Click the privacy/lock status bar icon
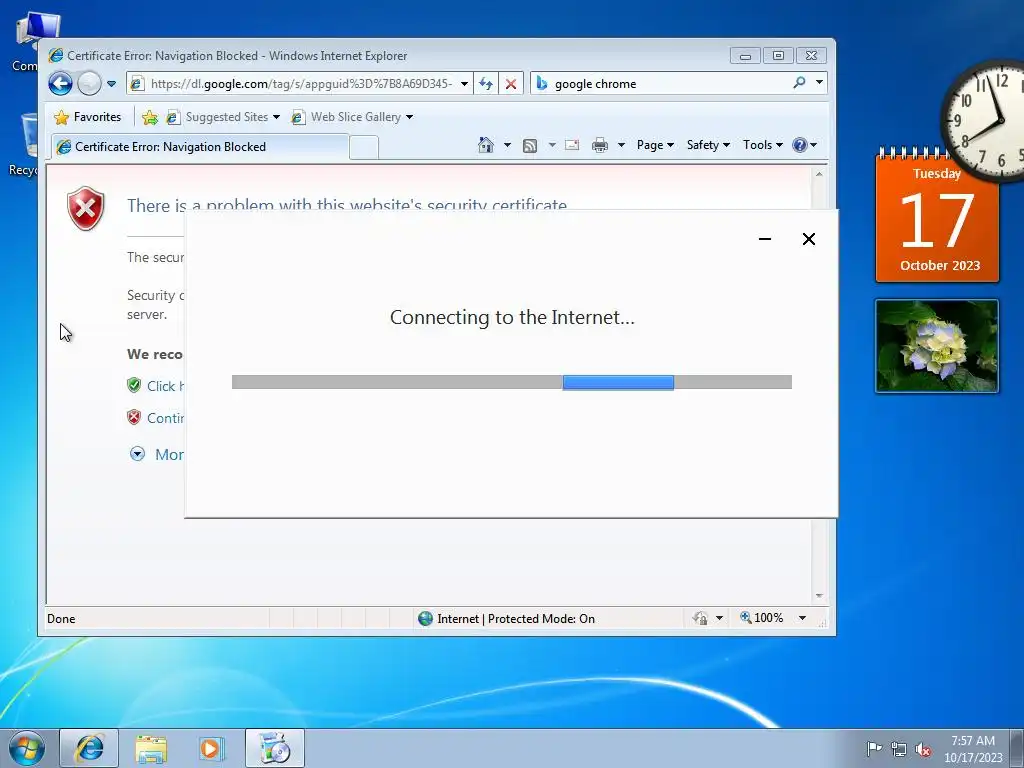Viewport: 1024px width, 768px height. 700,618
